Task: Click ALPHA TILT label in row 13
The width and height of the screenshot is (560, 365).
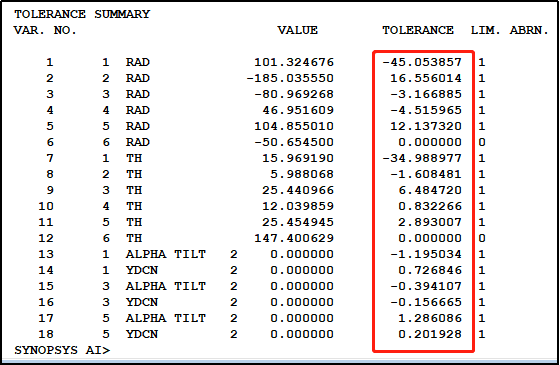Action: (x=166, y=254)
